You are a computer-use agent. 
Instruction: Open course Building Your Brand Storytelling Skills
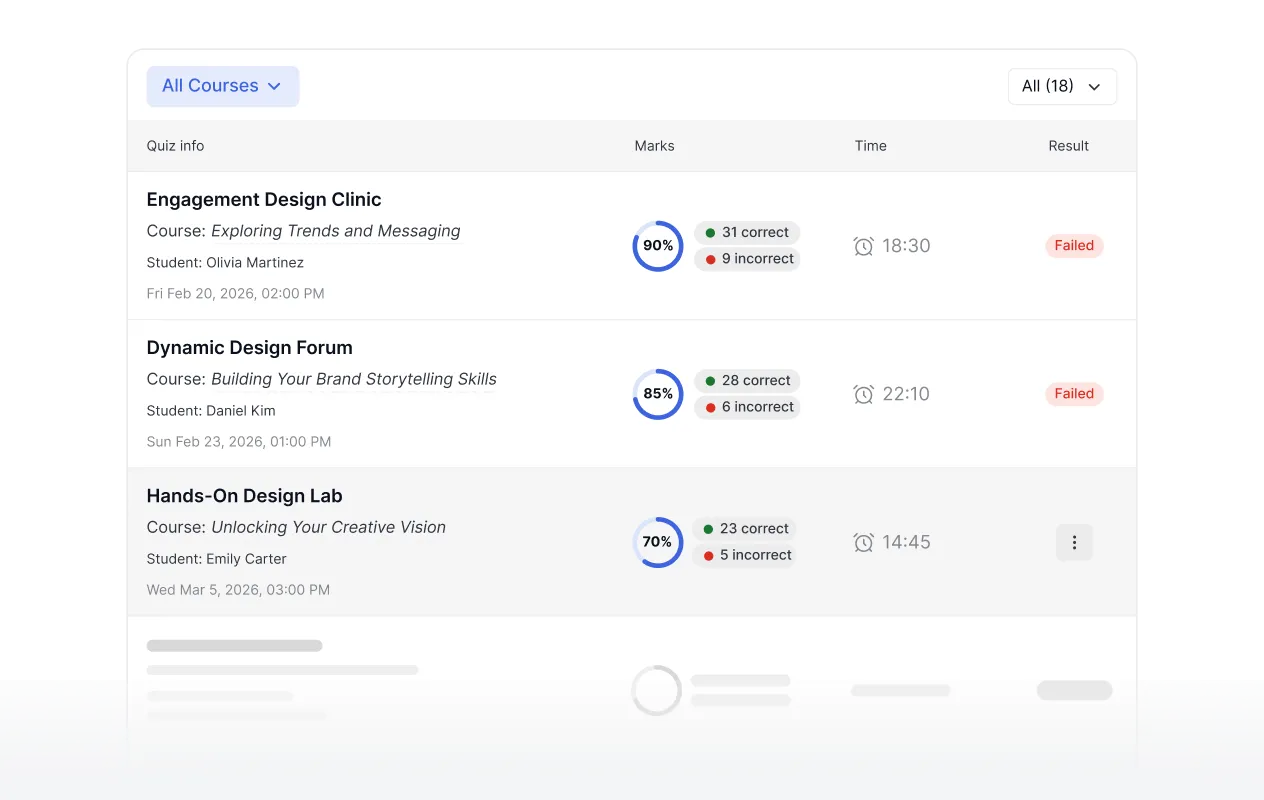pyautogui.click(x=354, y=379)
